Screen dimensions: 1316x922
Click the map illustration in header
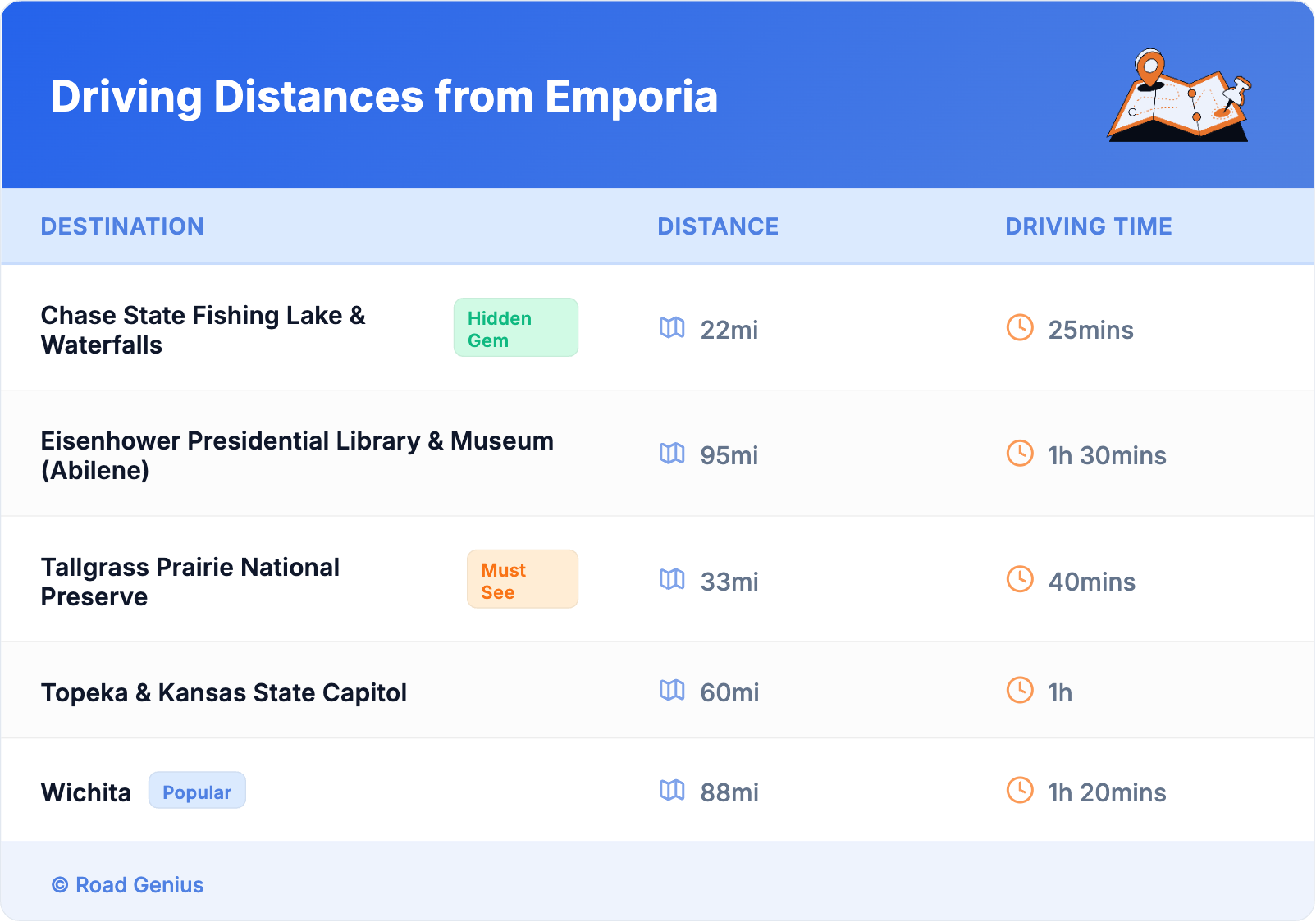pos(1179,96)
